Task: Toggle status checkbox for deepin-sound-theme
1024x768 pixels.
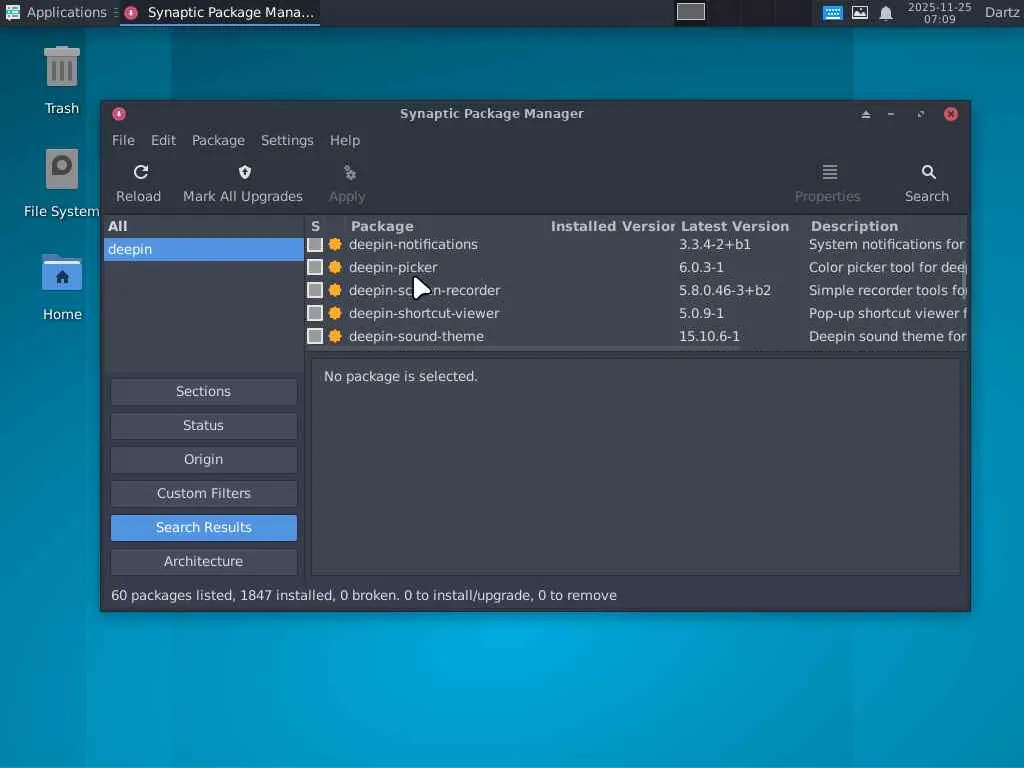Action: 315,336
